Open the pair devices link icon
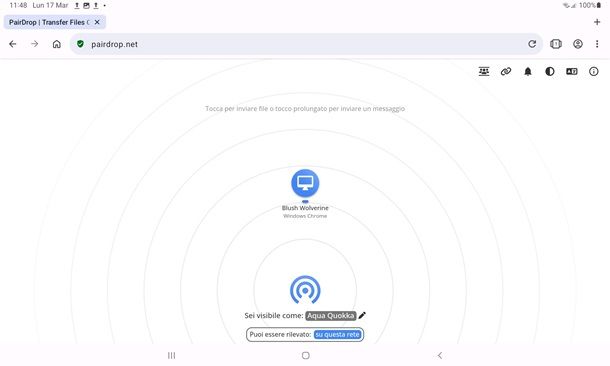610x366 pixels. (506, 72)
